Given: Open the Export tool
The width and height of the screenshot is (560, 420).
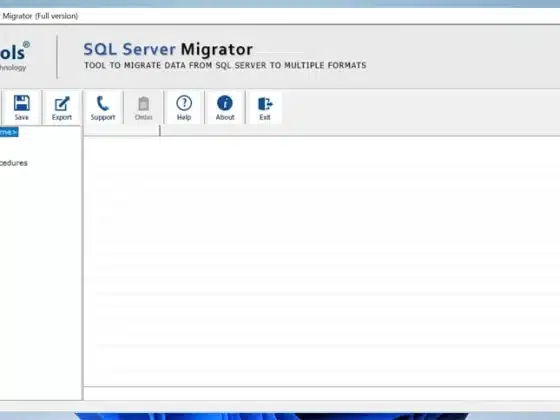Looking at the screenshot, I should 62,108.
